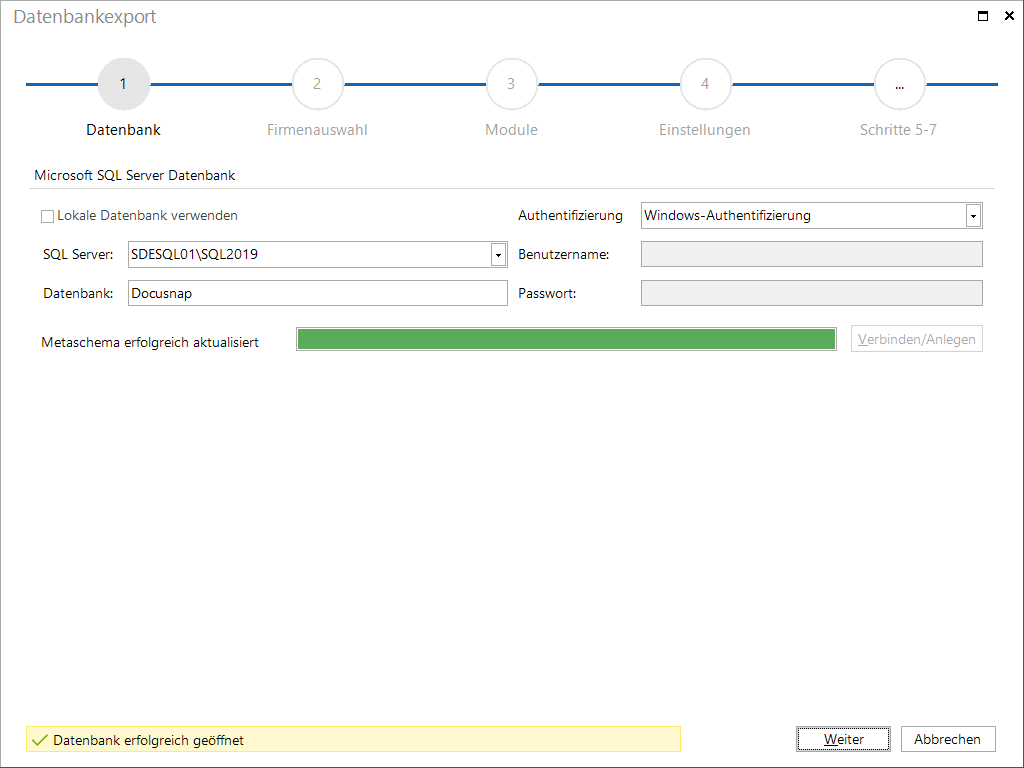Click the Weiter button
The image size is (1024, 768).
coord(843,739)
